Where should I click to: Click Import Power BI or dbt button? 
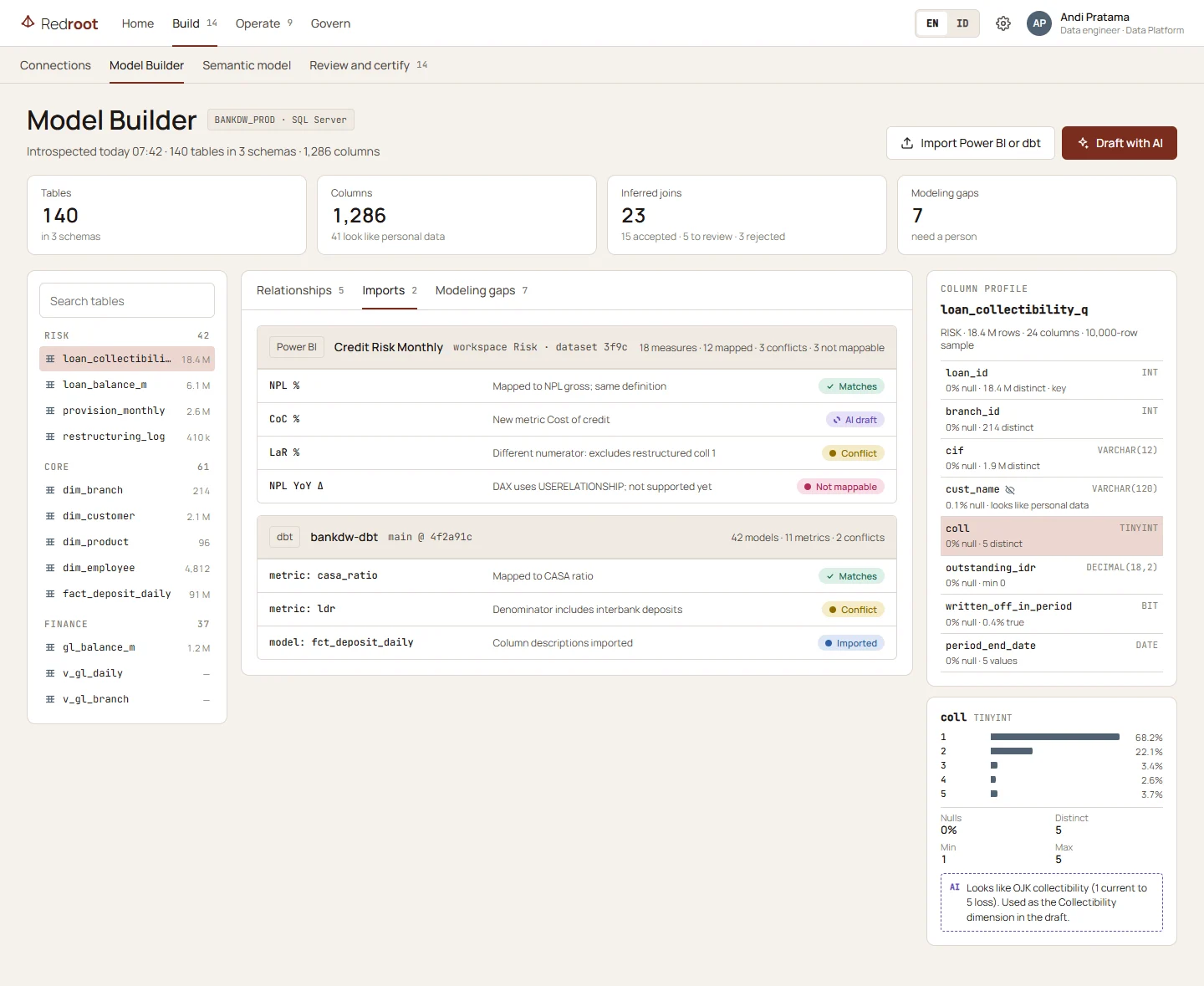pyautogui.click(x=971, y=143)
